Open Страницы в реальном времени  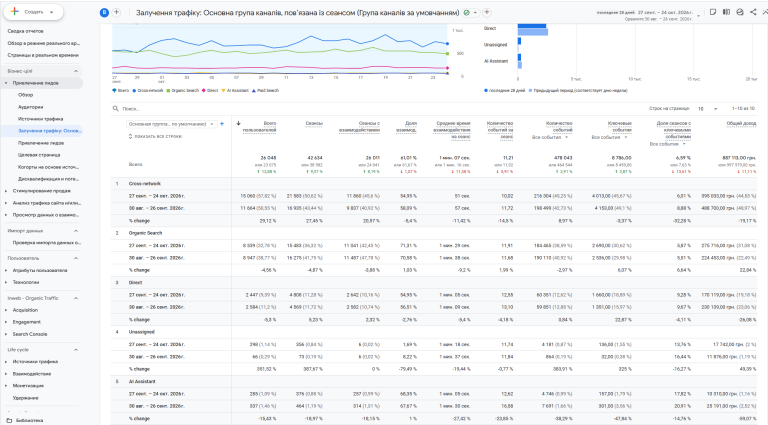pyautogui.click(x=43, y=55)
